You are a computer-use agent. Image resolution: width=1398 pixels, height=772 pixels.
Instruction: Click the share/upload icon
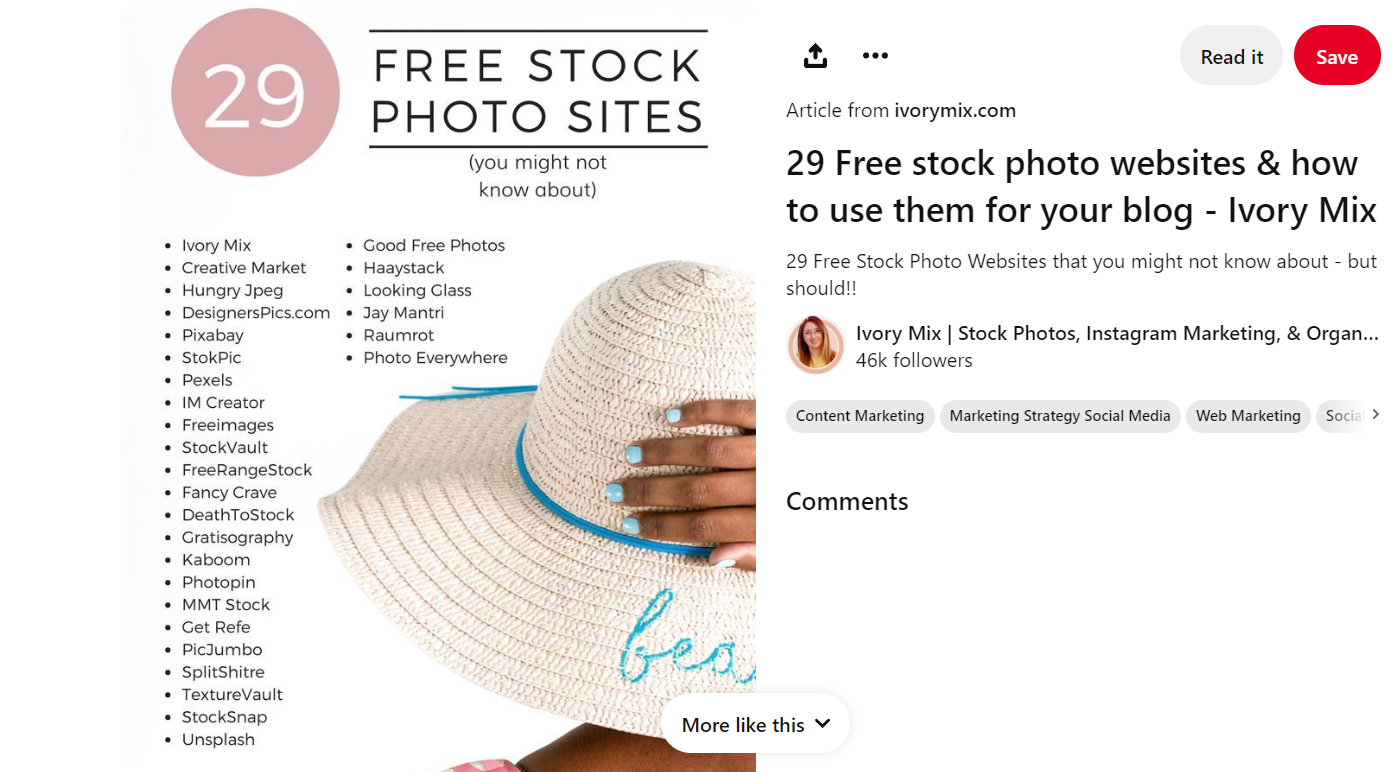point(815,56)
